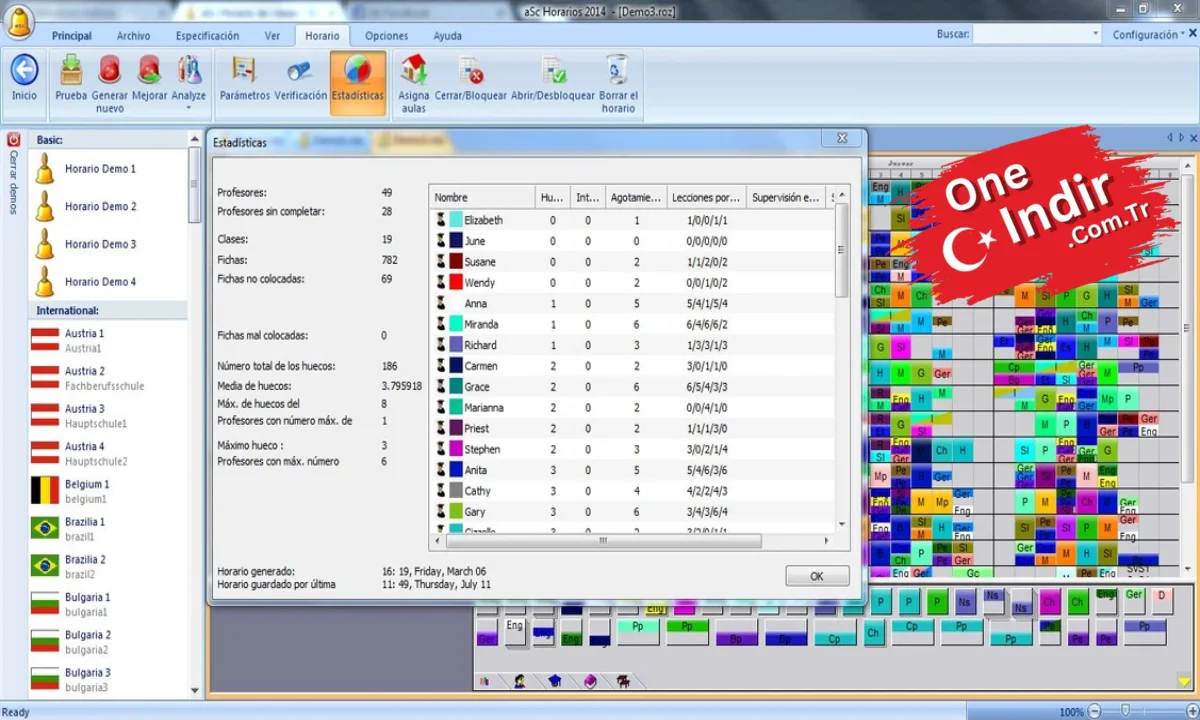Click the graduation cap classes tab icon
The image size is (1200, 720).
pos(555,681)
